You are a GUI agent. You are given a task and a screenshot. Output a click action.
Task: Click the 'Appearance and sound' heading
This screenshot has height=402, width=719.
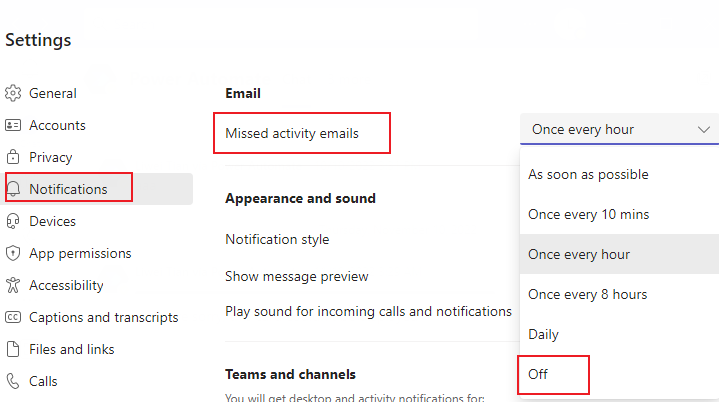[300, 198]
